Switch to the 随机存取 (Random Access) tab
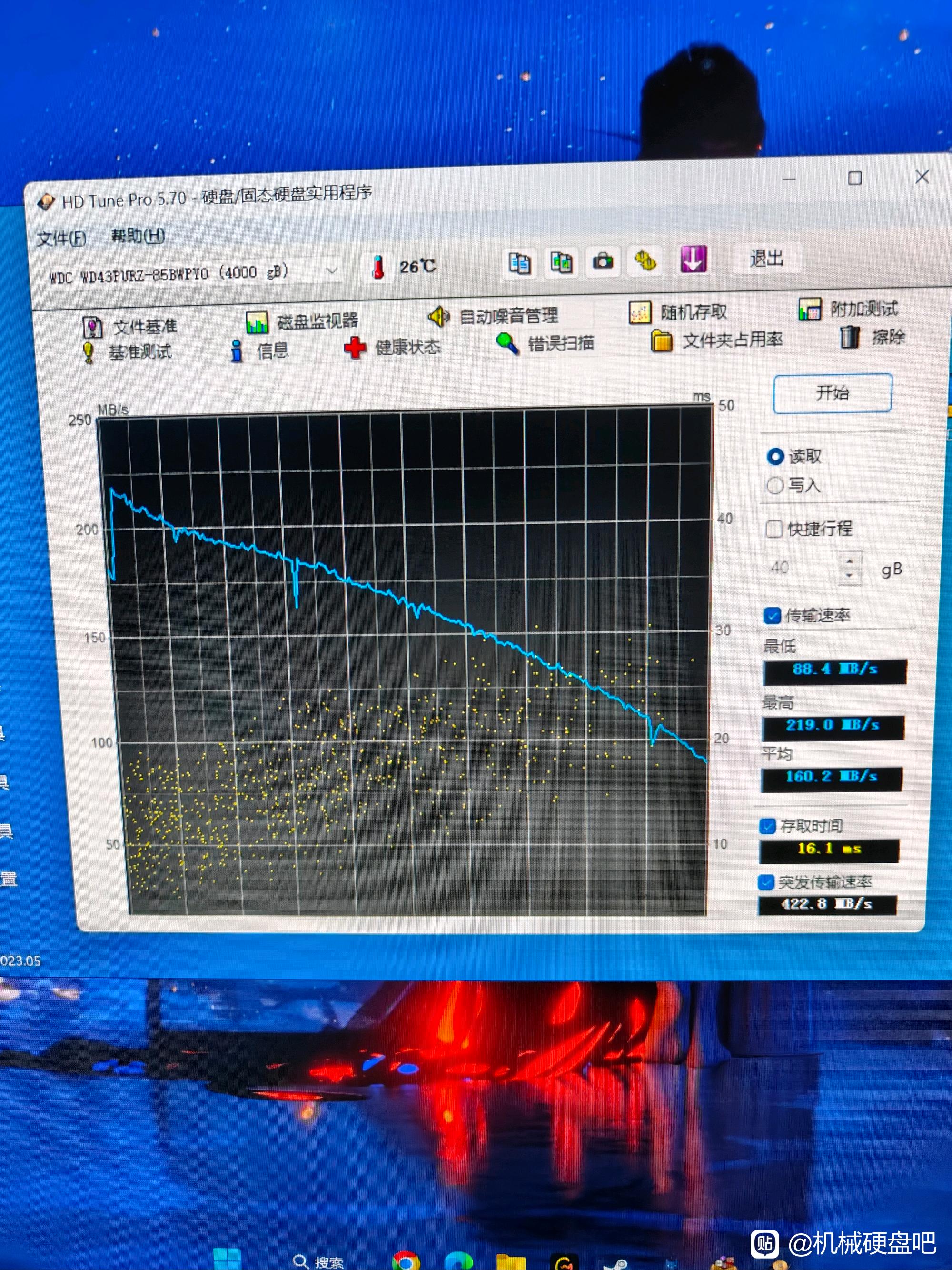952x1270 pixels. [678, 312]
